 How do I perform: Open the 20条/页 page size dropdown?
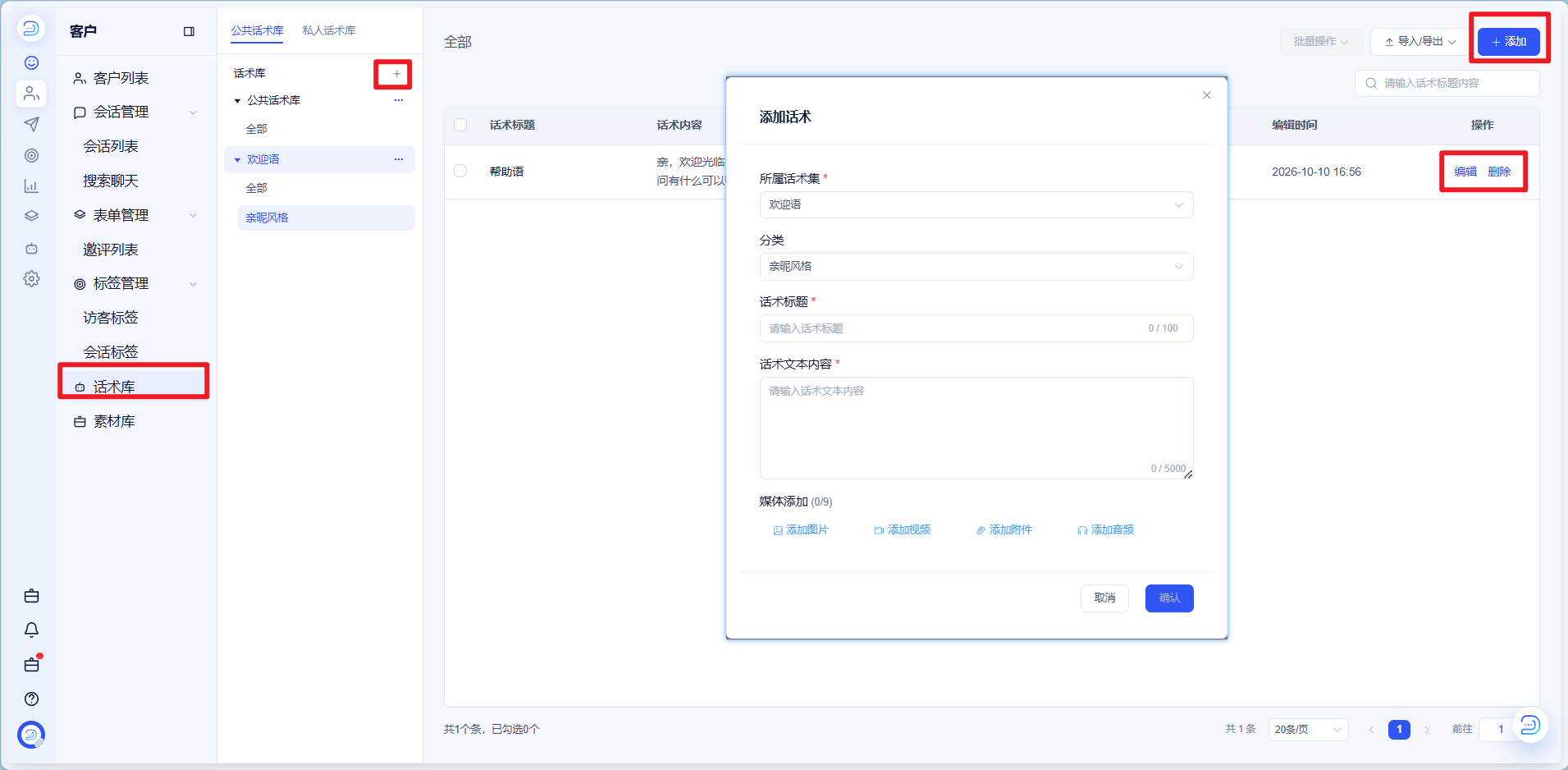[x=1308, y=729]
